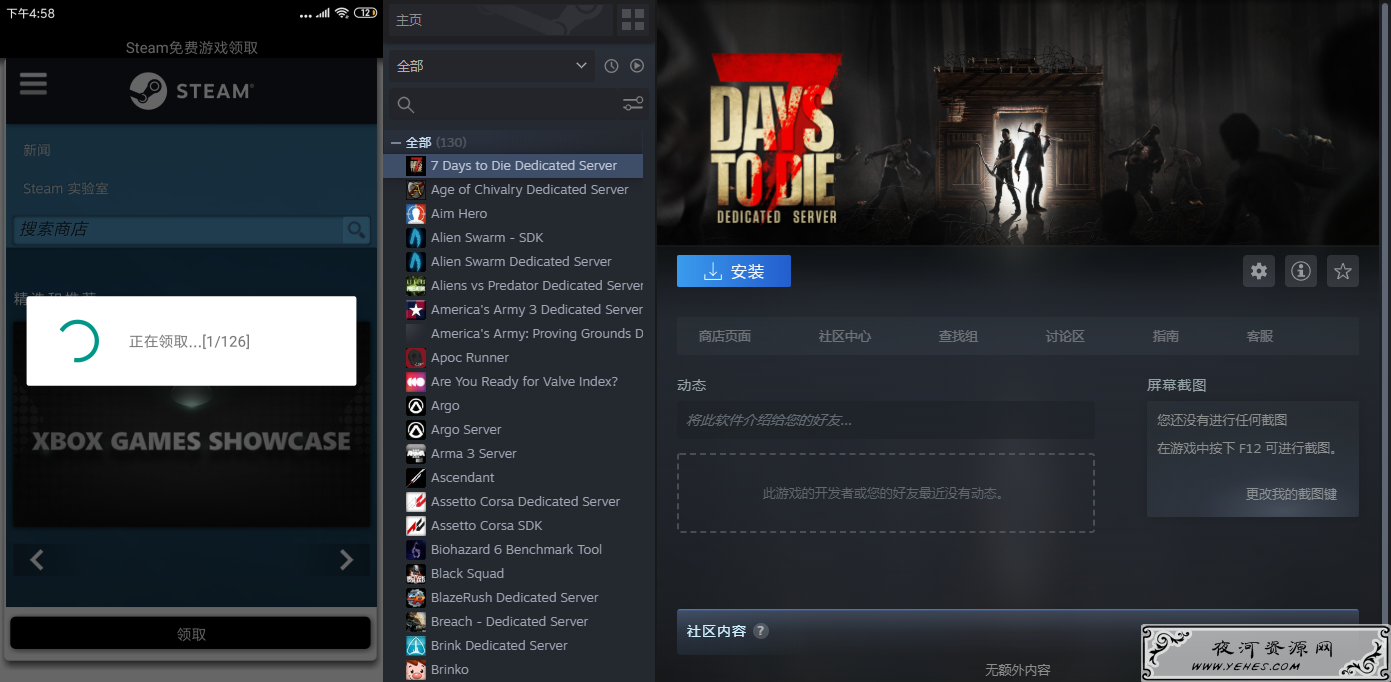Image resolution: width=1391 pixels, height=682 pixels.
Task: Click the blue 安装 install button
Action: click(734, 271)
